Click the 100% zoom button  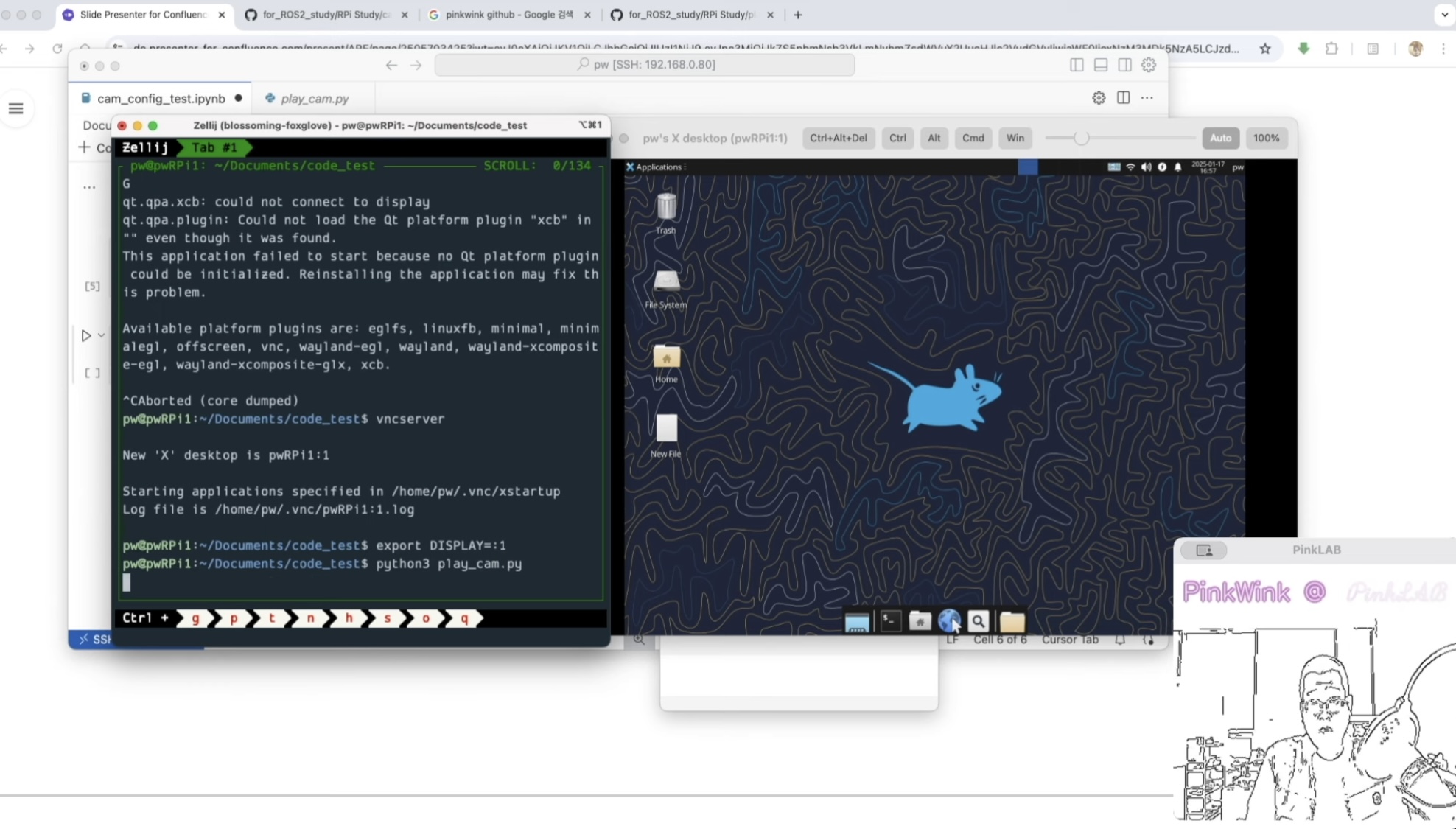point(1266,138)
